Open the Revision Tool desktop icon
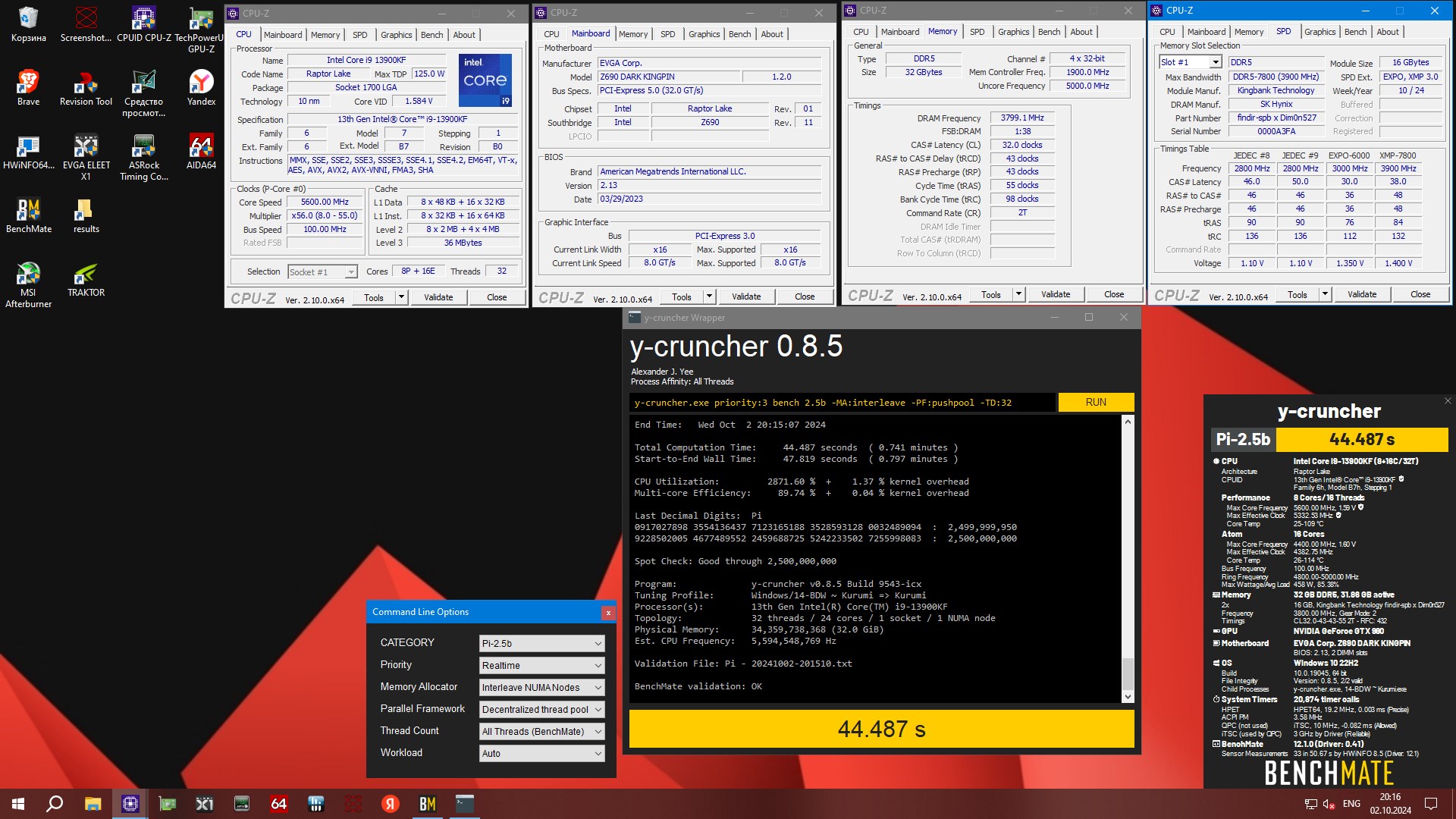The height and width of the screenshot is (819, 1456). pos(86,88)
